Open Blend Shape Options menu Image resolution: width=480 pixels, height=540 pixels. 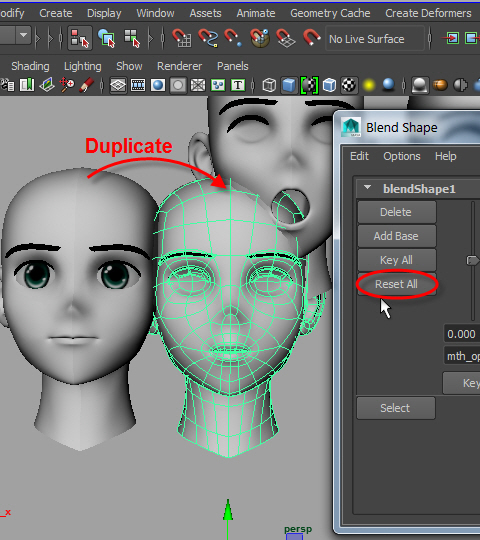tap(402, 156)
